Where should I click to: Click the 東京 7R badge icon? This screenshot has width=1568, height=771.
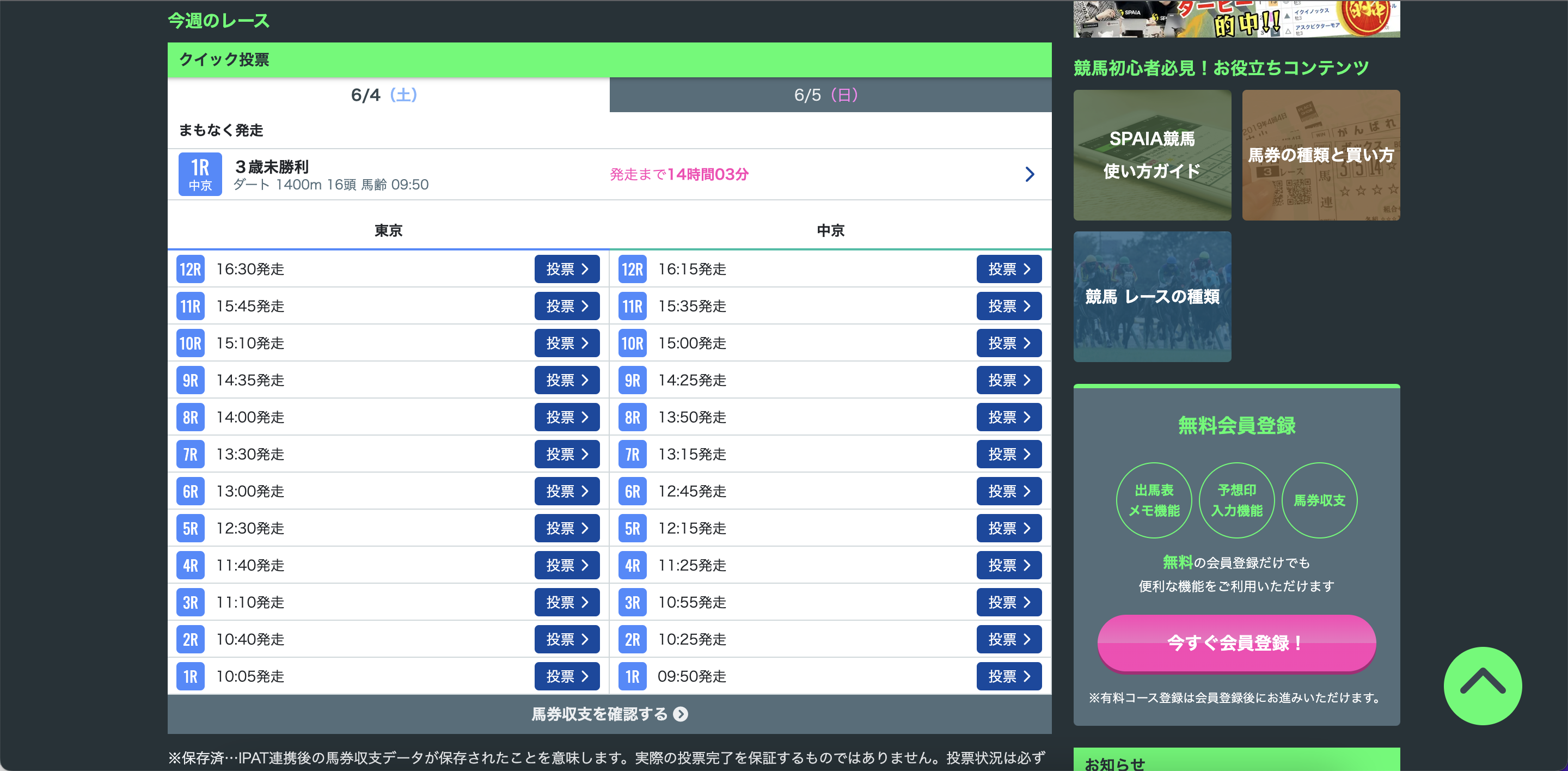pyautogui.click(x=191, y=455)
